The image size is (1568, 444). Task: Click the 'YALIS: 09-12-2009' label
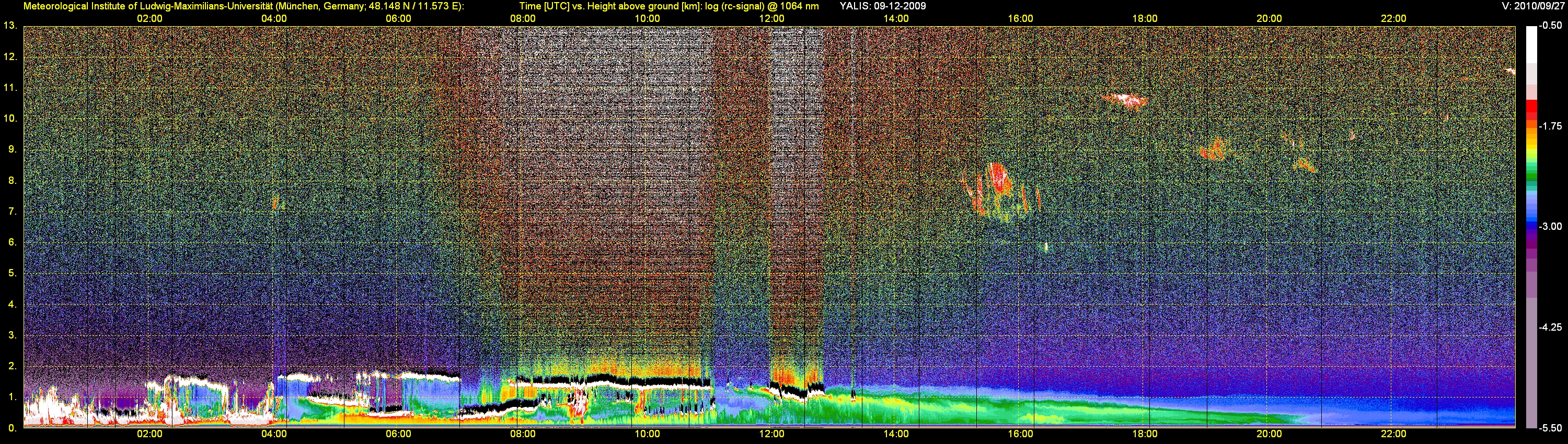coord(883,6)
